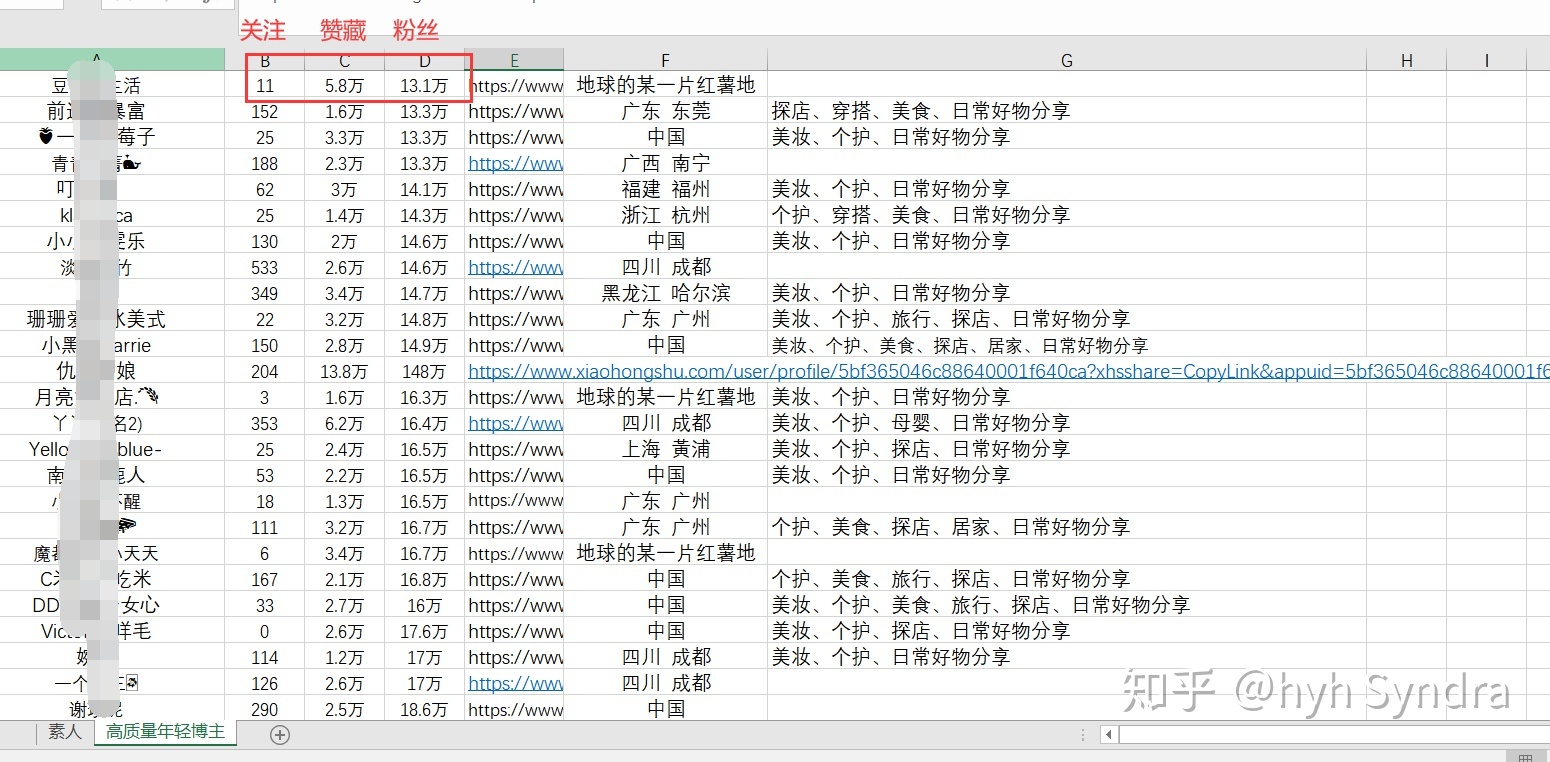Viewport: 1550px width, 762px height.
Task: Select column C header
Action: [x=344, y=61]
